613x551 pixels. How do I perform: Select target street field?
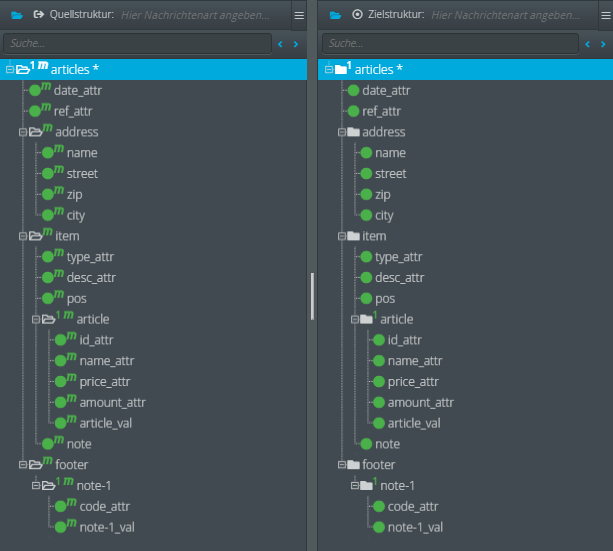391,174
